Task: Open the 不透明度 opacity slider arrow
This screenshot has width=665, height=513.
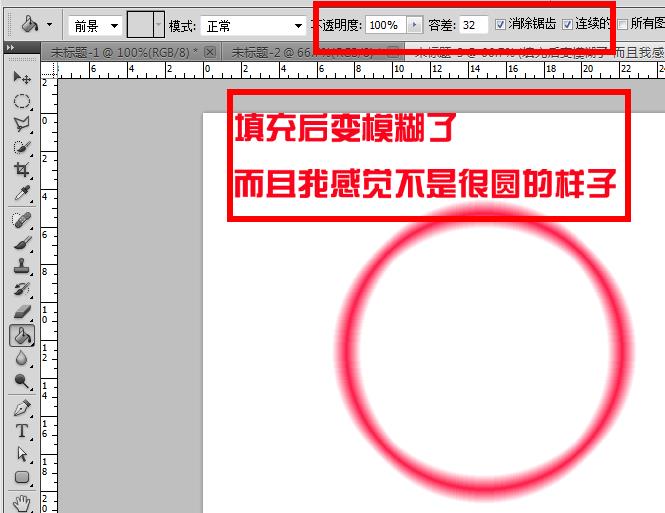Action: pos(414,25)
